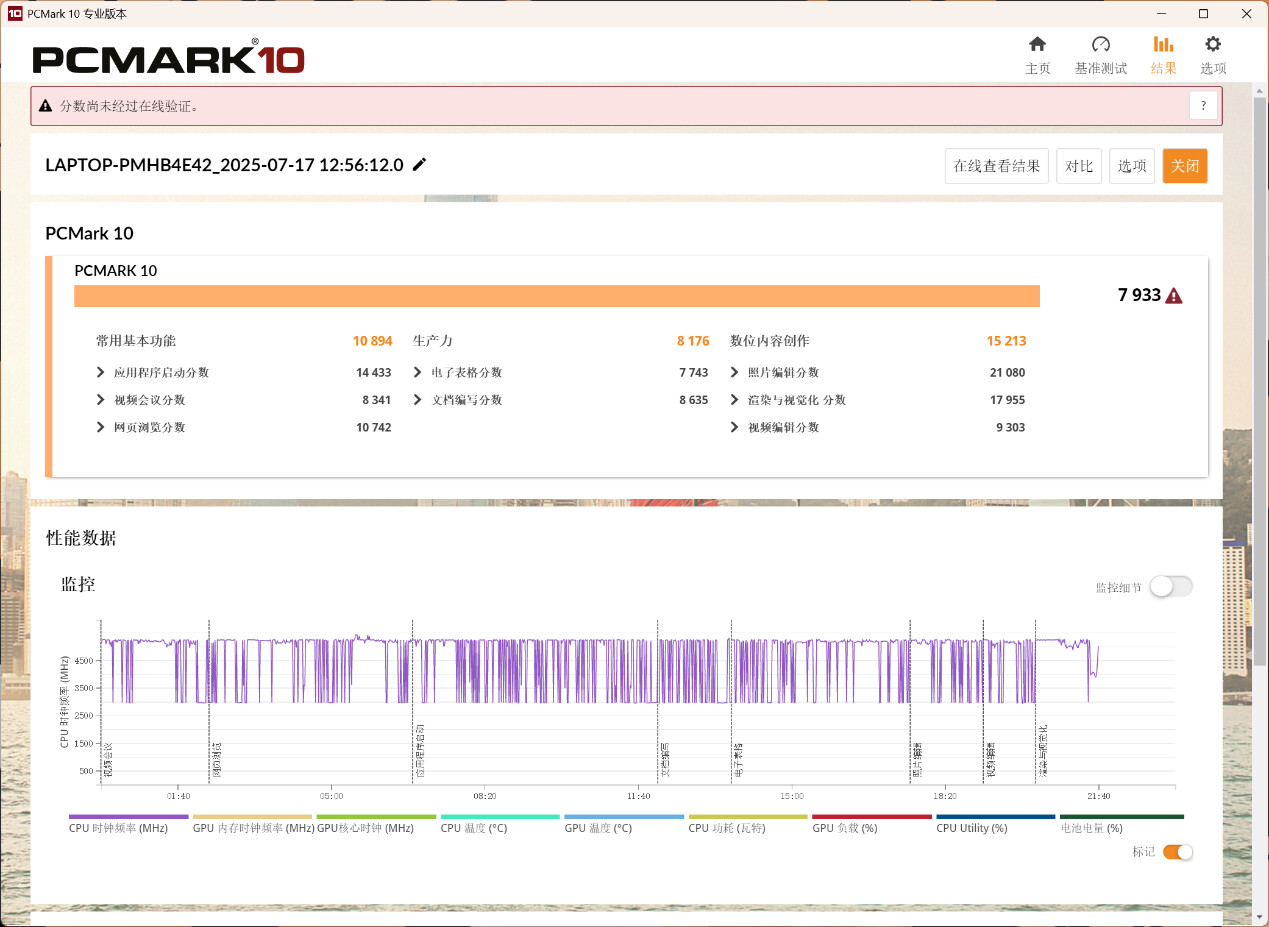Open the Benchmarks (基准测试) gauge icon

(1100, 45)
